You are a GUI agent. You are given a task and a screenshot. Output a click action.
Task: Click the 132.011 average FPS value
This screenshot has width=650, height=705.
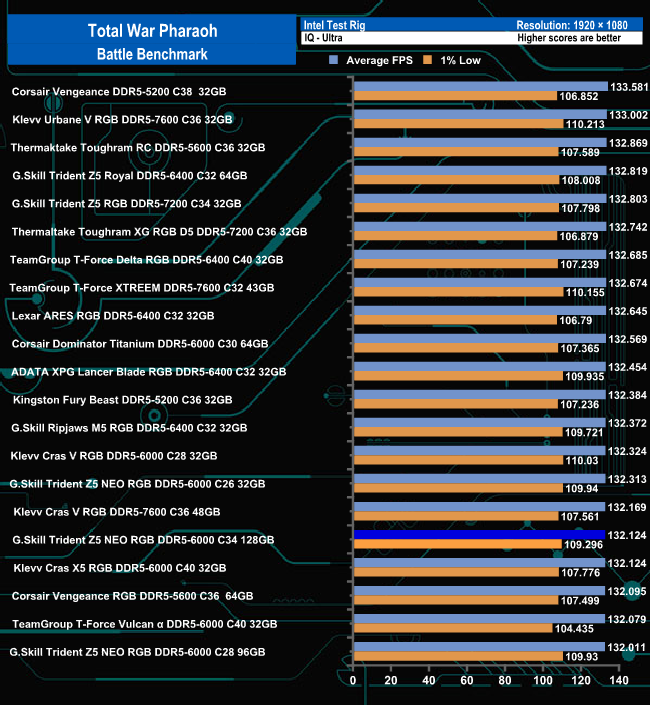coord(626,647)
